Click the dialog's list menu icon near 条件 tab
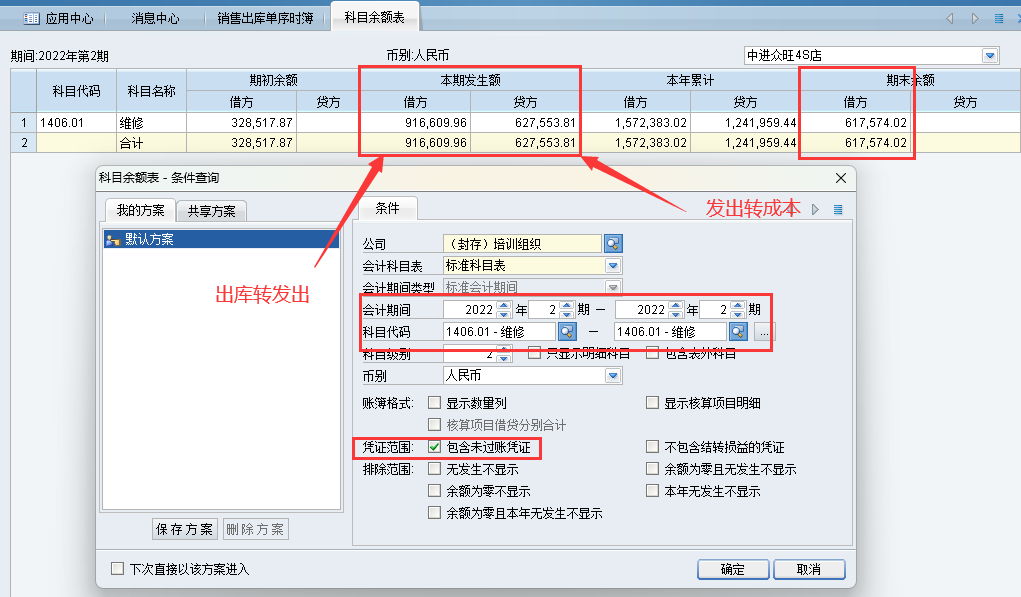This screenshot has width=1021, height=597. click(838, 209)
